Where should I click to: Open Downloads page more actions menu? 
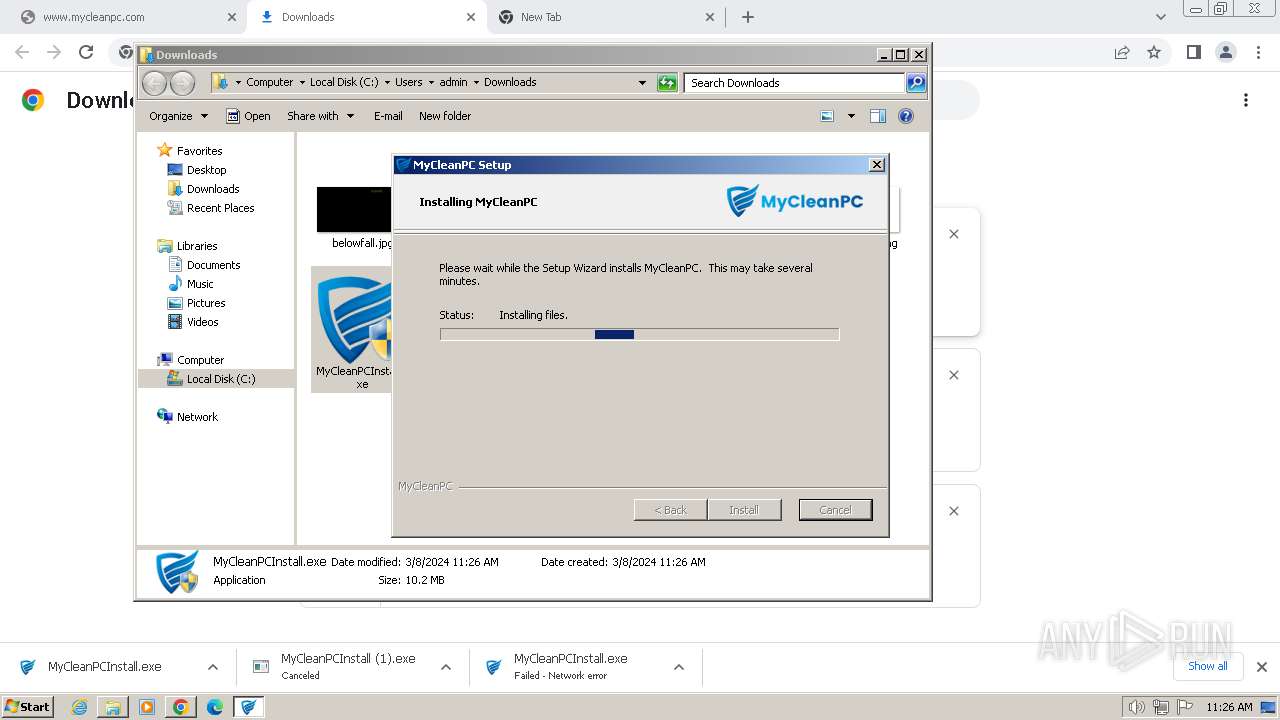pyautogui.click(x=1246, y=100)
